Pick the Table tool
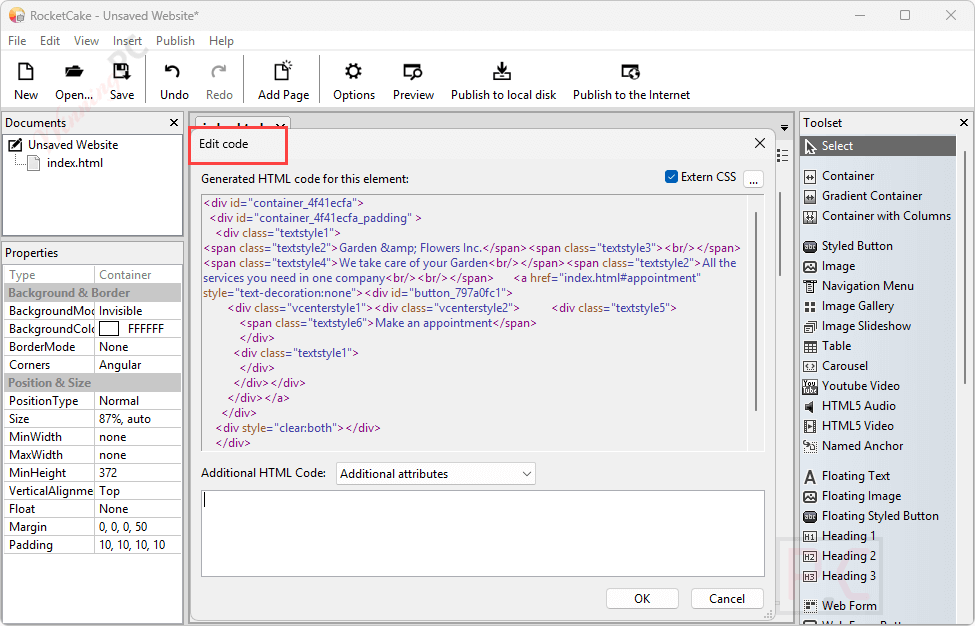The image size is (975, 626). [x=827, y=346]
